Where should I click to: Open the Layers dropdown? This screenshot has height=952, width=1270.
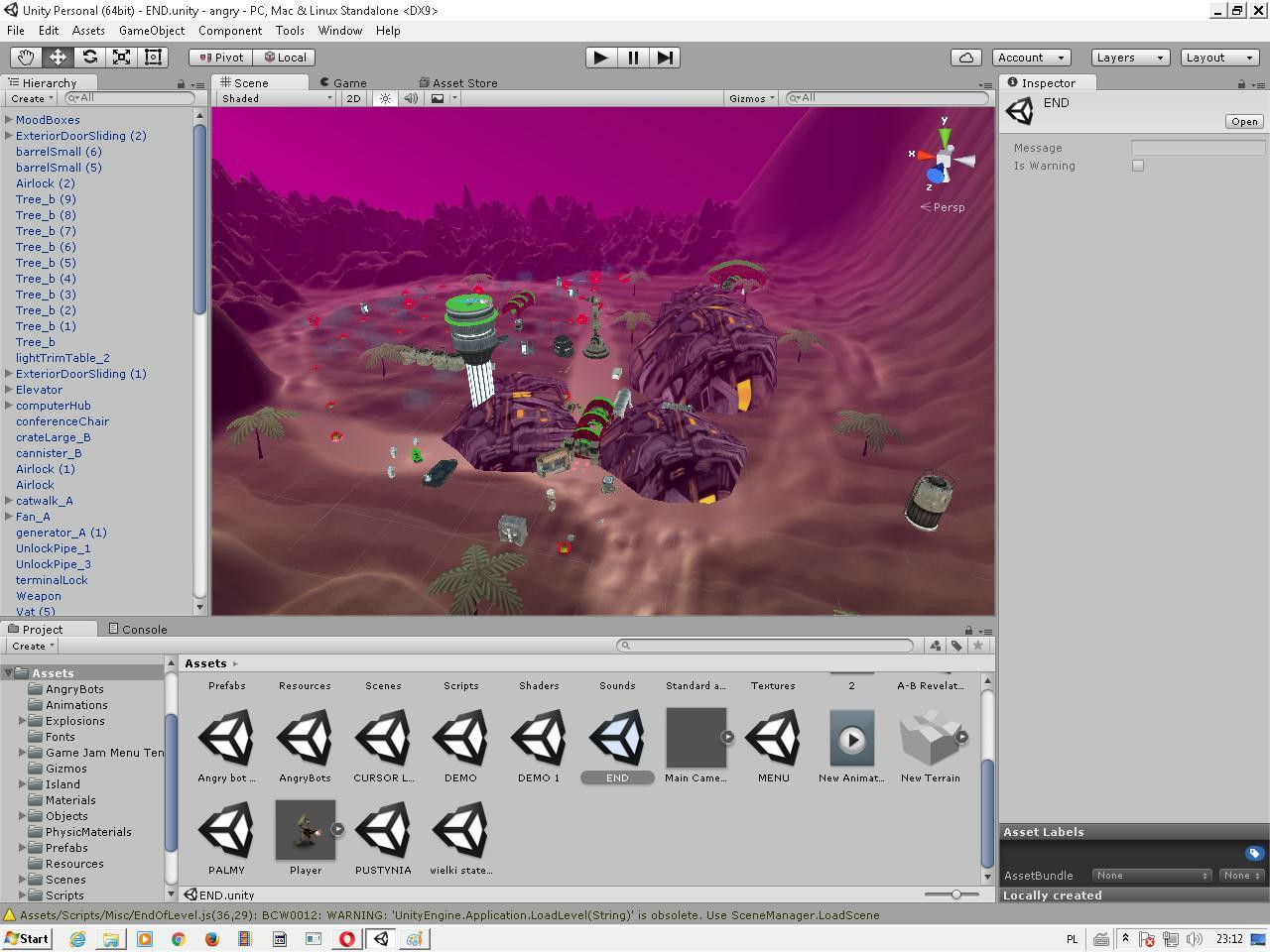(x=1130, y=58)
